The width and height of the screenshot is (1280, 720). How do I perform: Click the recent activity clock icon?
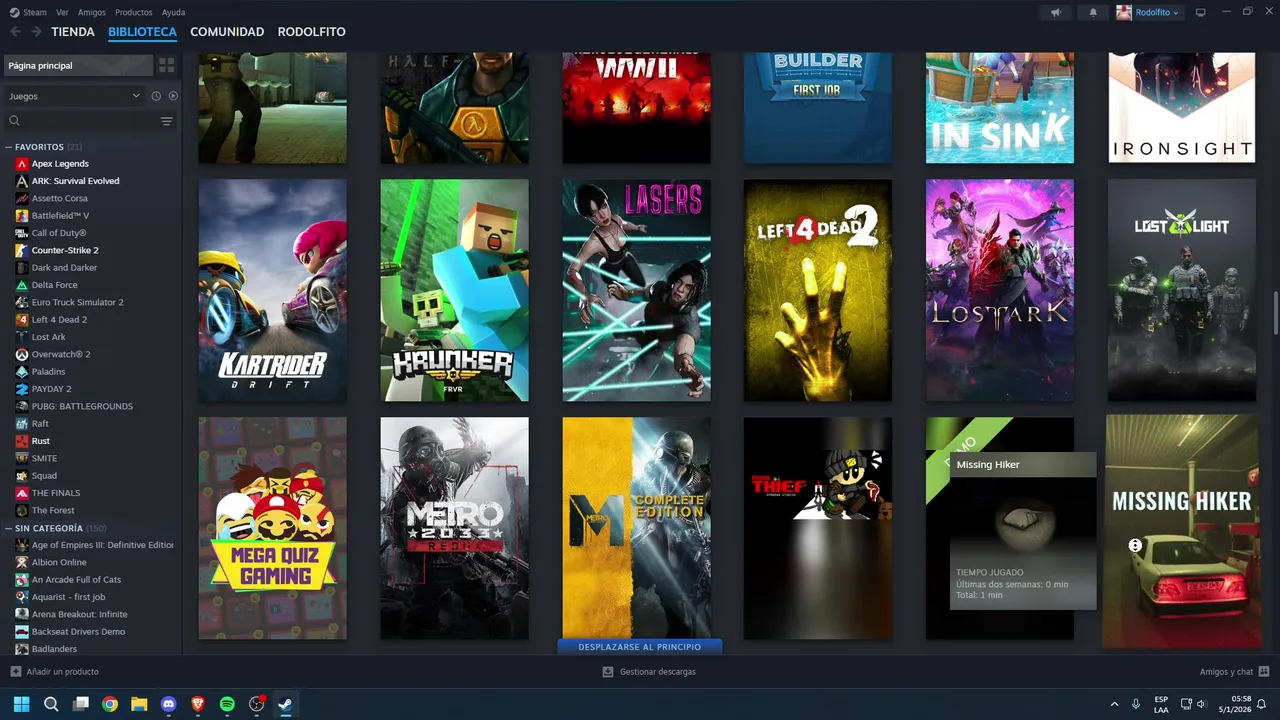[x=156, y=96]
